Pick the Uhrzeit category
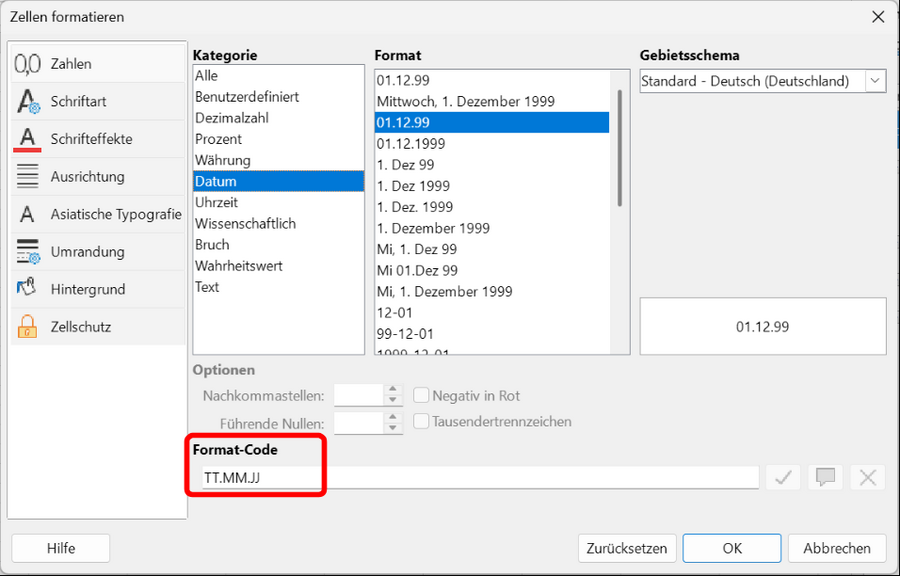This screenshot has width=900, height=576. 278,203
